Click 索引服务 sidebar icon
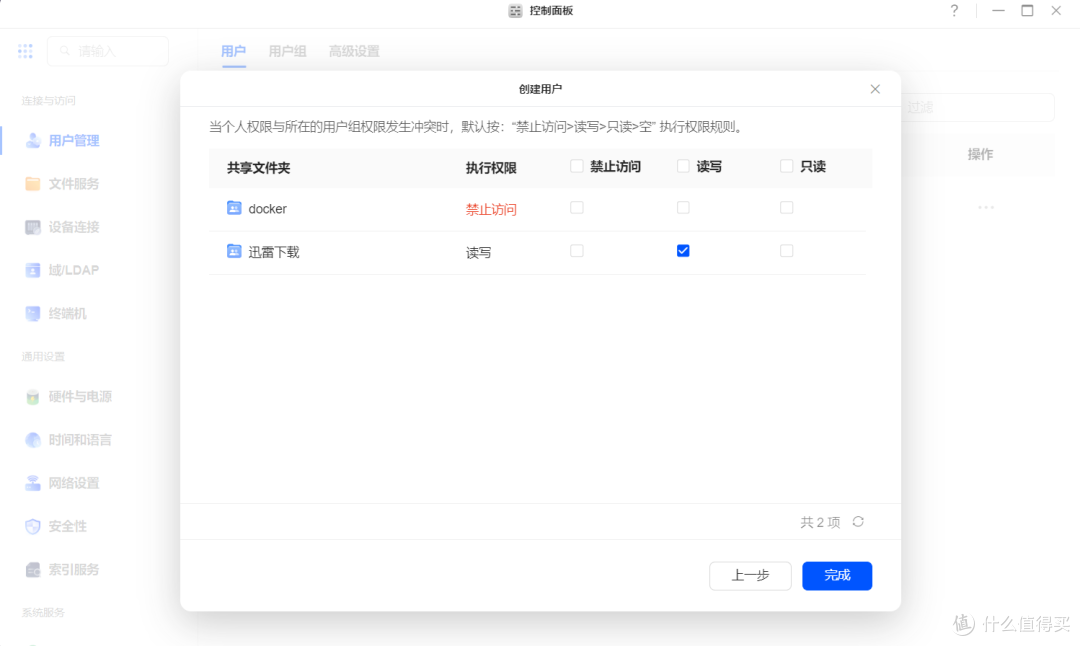The width and height of the screenshot is (1080, 646). click(x=32, y=570)
